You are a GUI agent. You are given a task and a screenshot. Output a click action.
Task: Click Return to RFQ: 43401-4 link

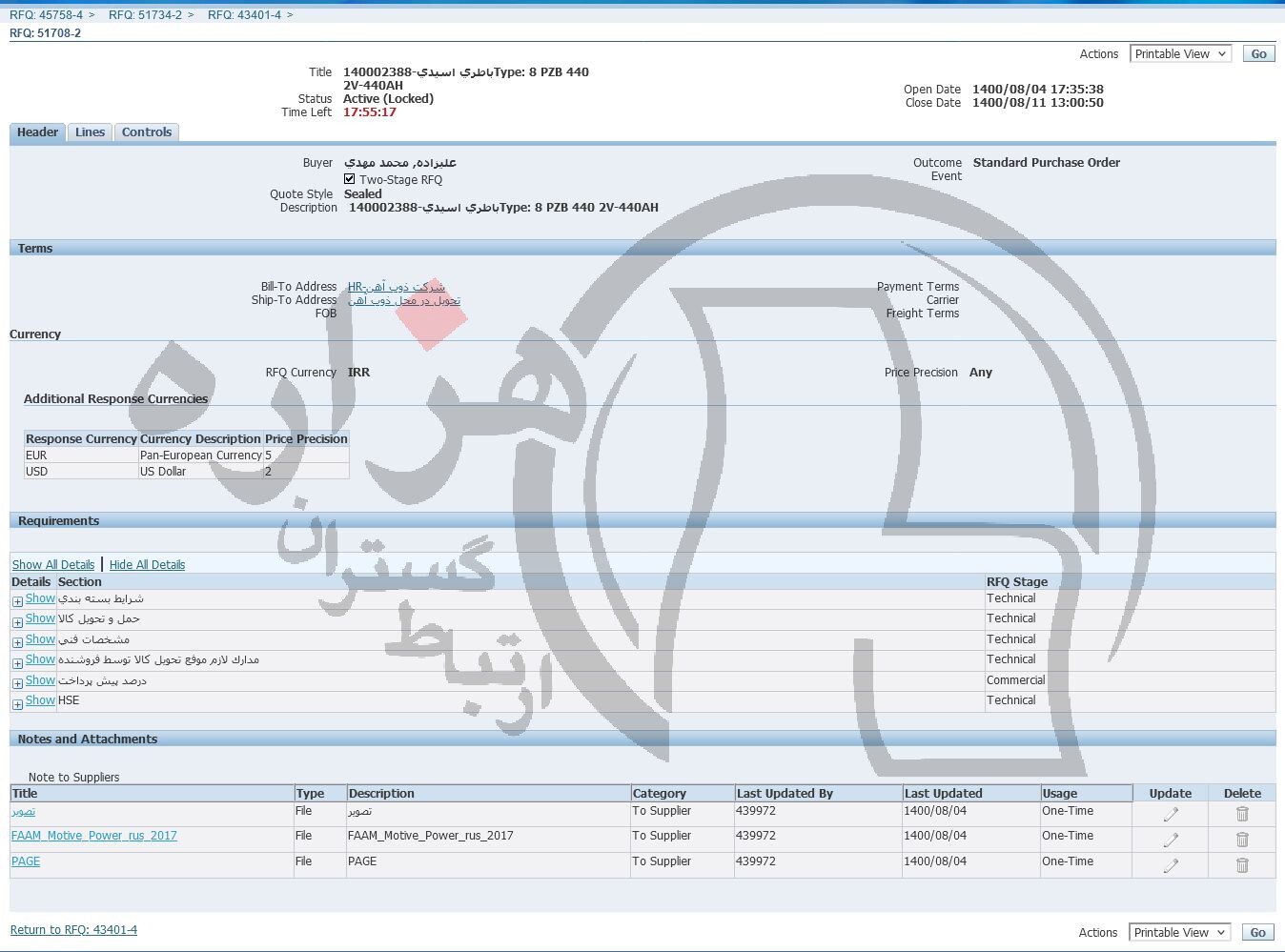click(73, 930)
